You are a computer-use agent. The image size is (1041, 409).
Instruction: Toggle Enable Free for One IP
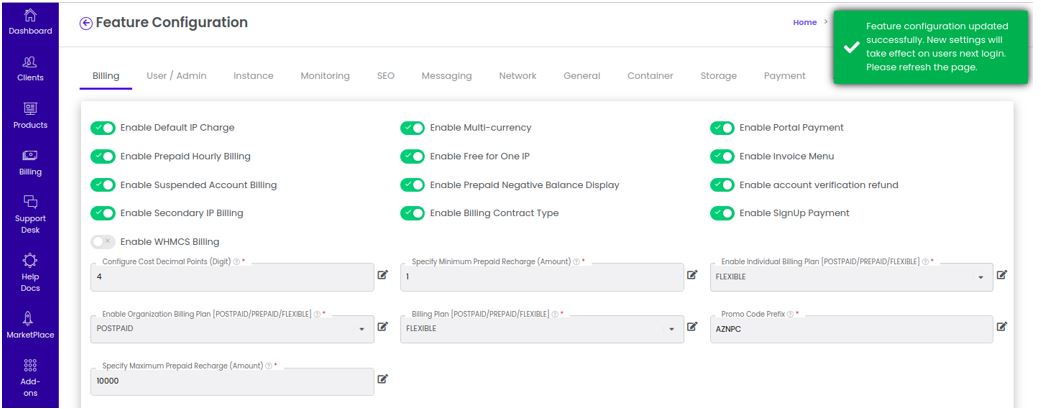tap(412, 156)
